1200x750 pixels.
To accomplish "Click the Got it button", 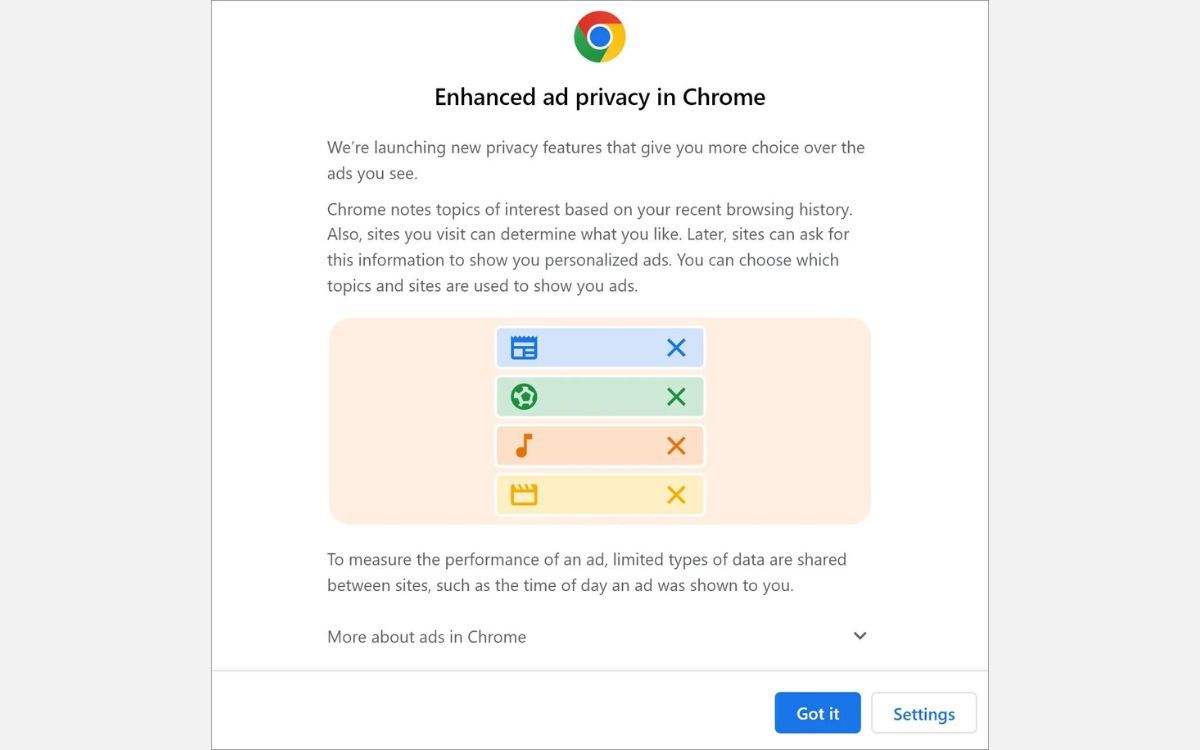I will click(817, 713).
